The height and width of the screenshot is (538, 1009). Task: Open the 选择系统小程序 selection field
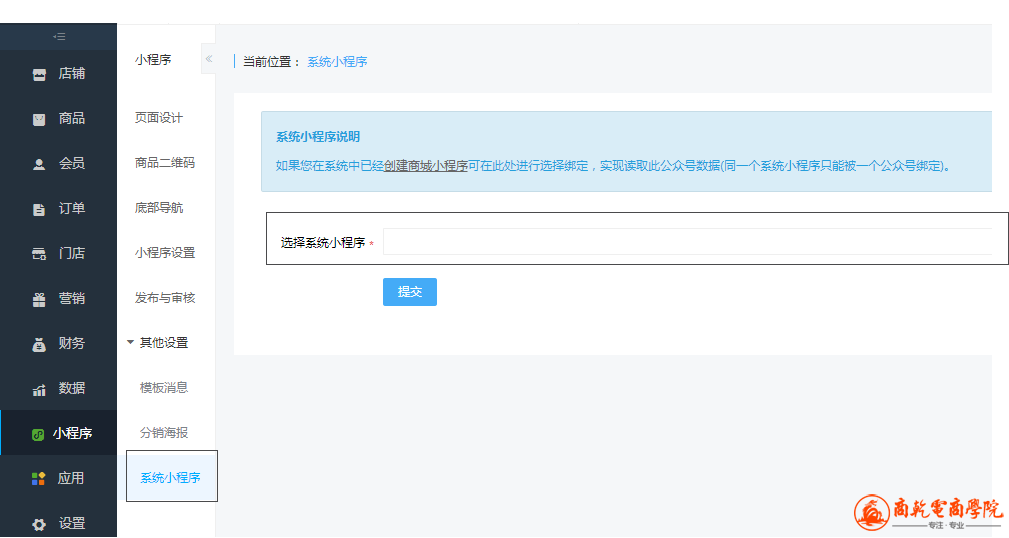686,242
